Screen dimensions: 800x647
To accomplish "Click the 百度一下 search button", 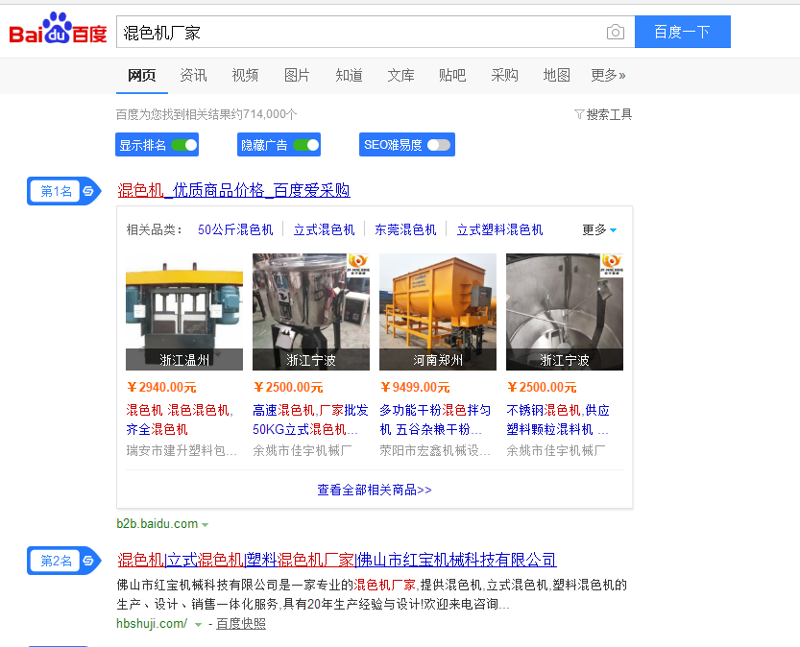I will click(683, 32).
